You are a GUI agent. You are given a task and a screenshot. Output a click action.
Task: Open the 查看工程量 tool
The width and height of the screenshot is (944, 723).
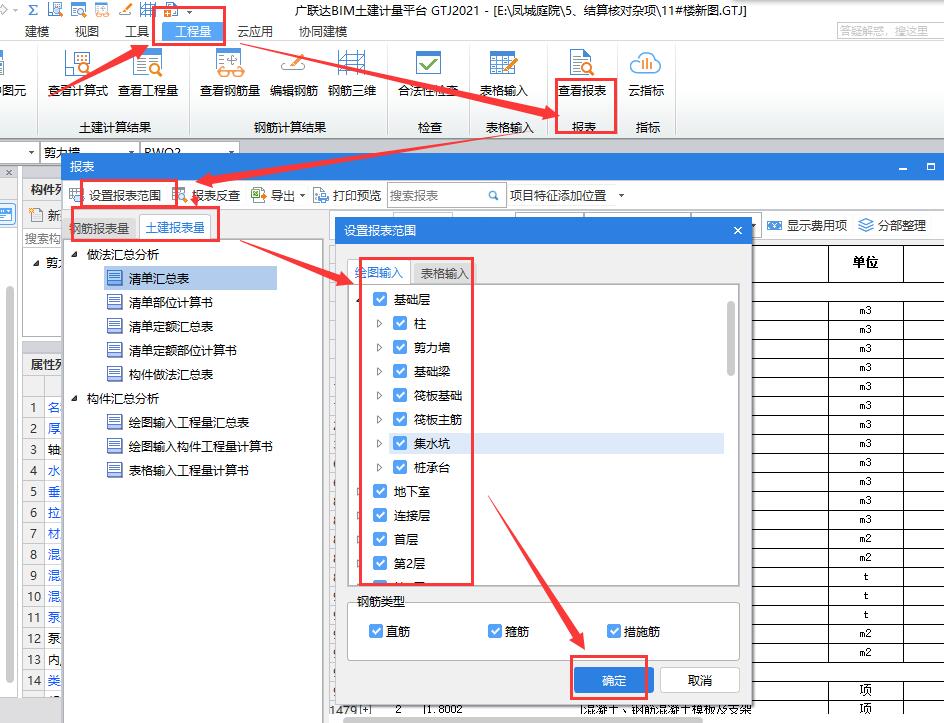tap(148, 73)
